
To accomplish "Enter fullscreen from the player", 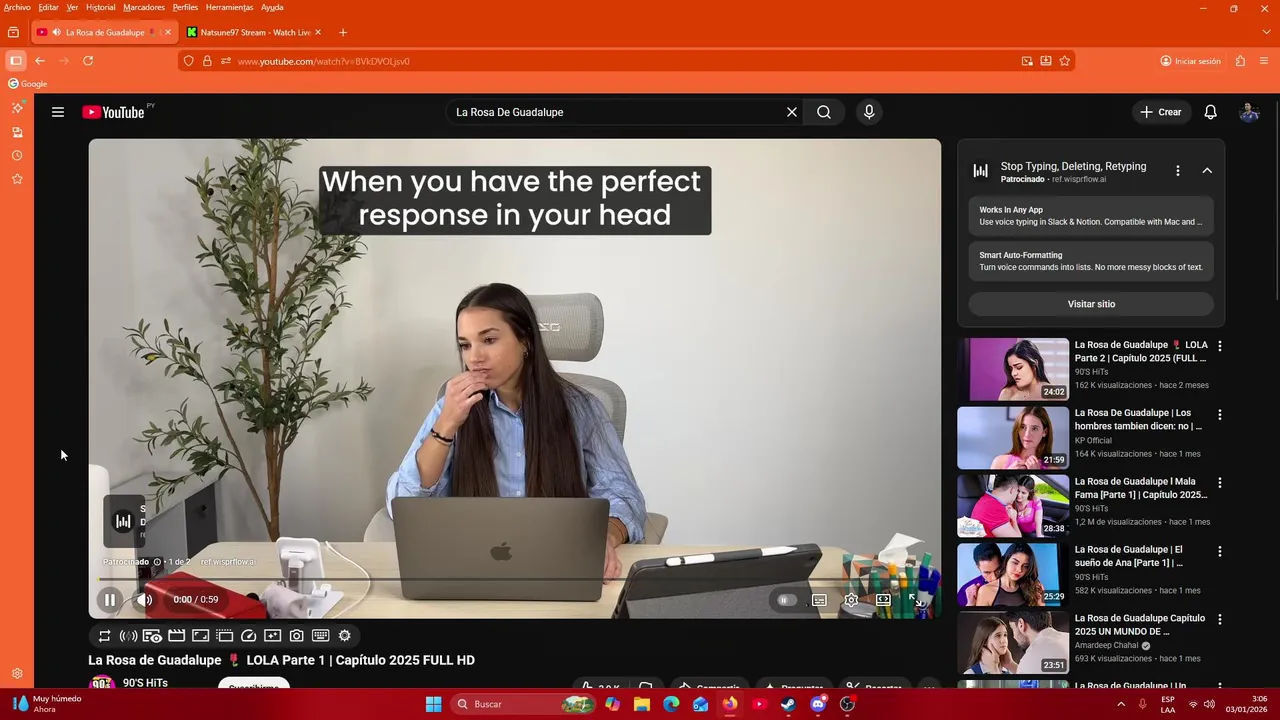I will (x=915, y=600).
